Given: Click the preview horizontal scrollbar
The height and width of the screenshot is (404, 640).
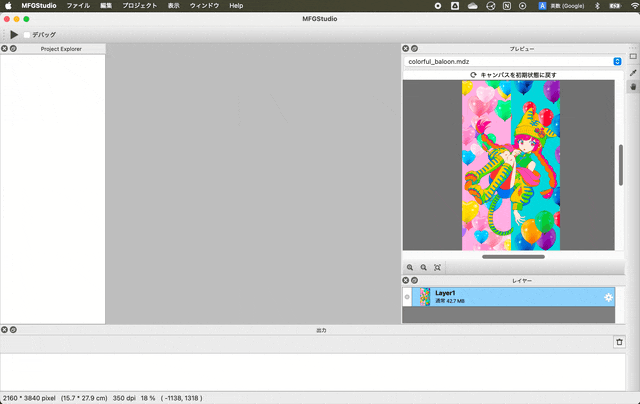Looking at the screenshot, I should coord(513,257).
